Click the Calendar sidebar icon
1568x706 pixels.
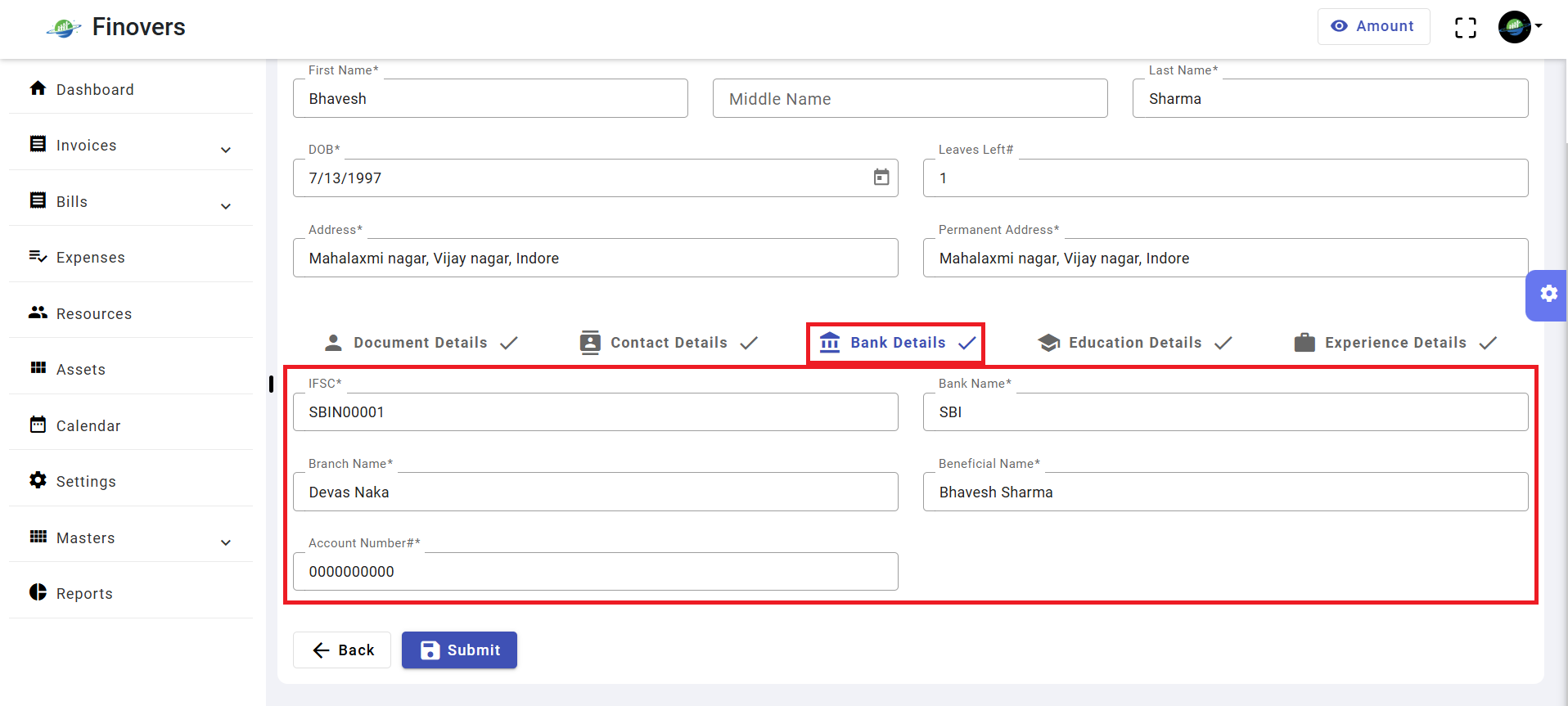point(38,425)
